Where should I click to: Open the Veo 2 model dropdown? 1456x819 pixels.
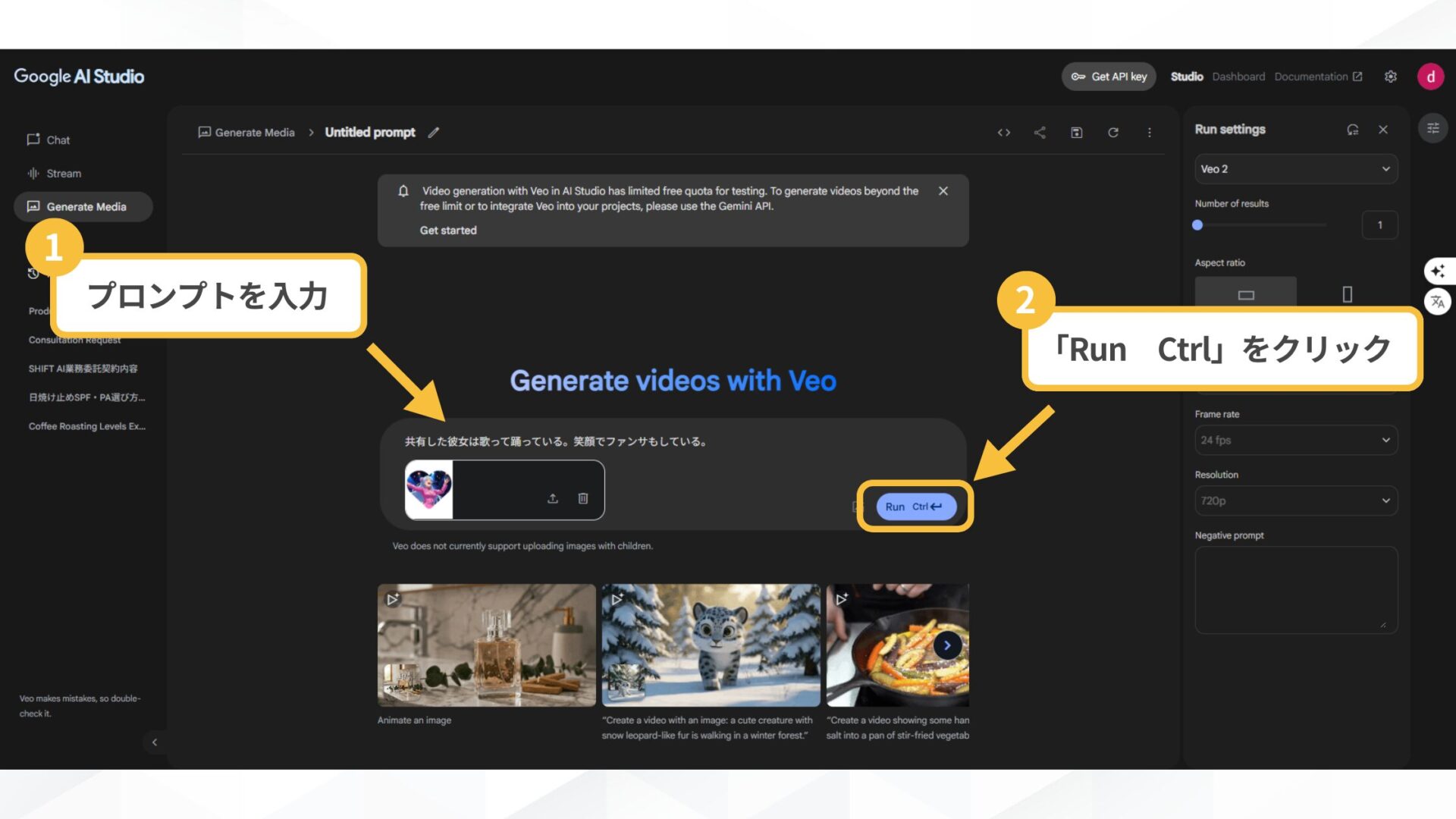(x=1295, y=168)
